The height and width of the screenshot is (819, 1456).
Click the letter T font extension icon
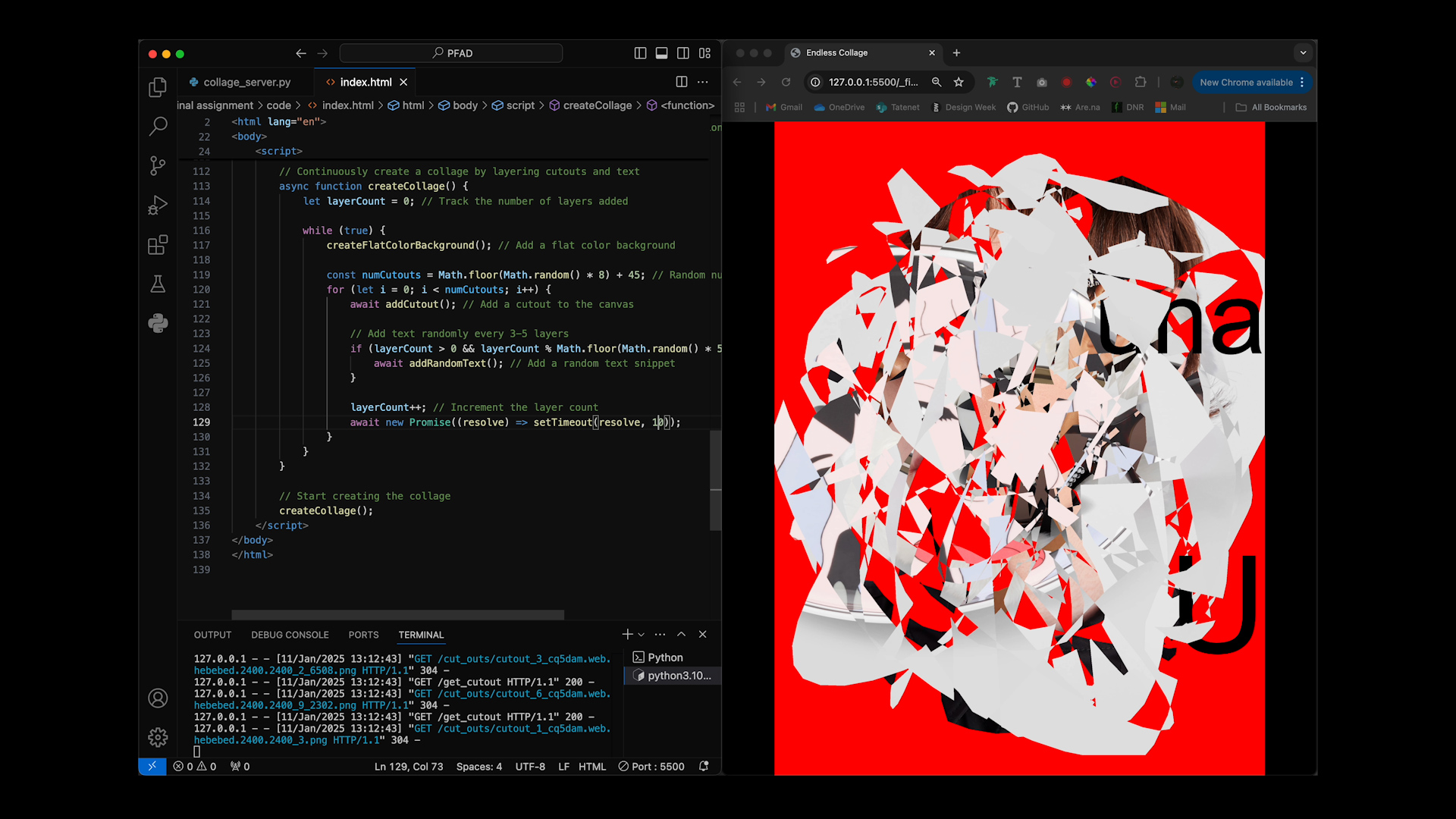tap(1017, 82)
